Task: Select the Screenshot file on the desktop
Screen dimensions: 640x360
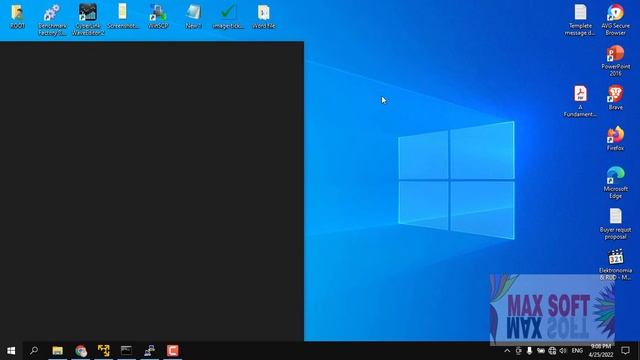Action: [123, 16]
